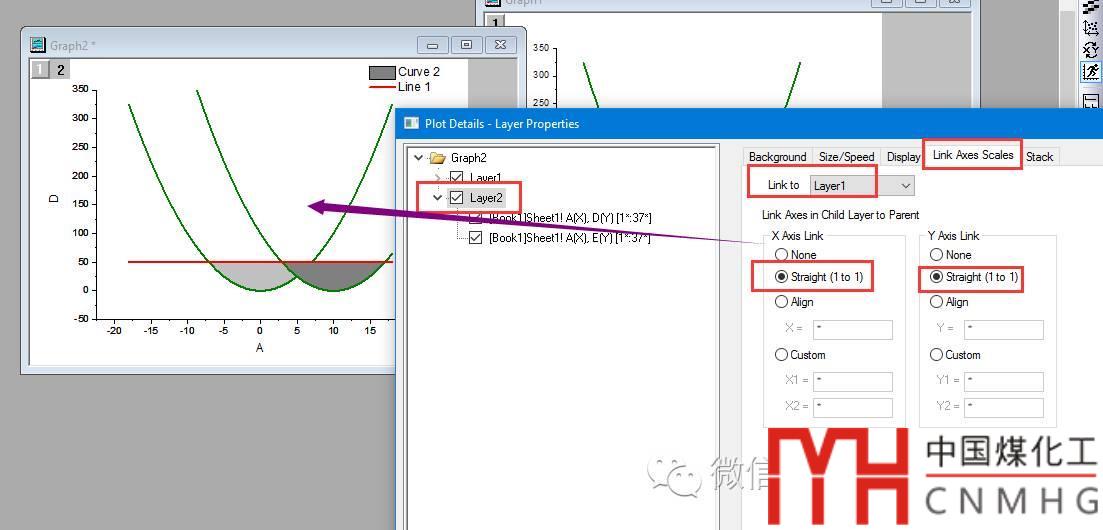Select Custom under X Axis Link

[x=781, y=355]
